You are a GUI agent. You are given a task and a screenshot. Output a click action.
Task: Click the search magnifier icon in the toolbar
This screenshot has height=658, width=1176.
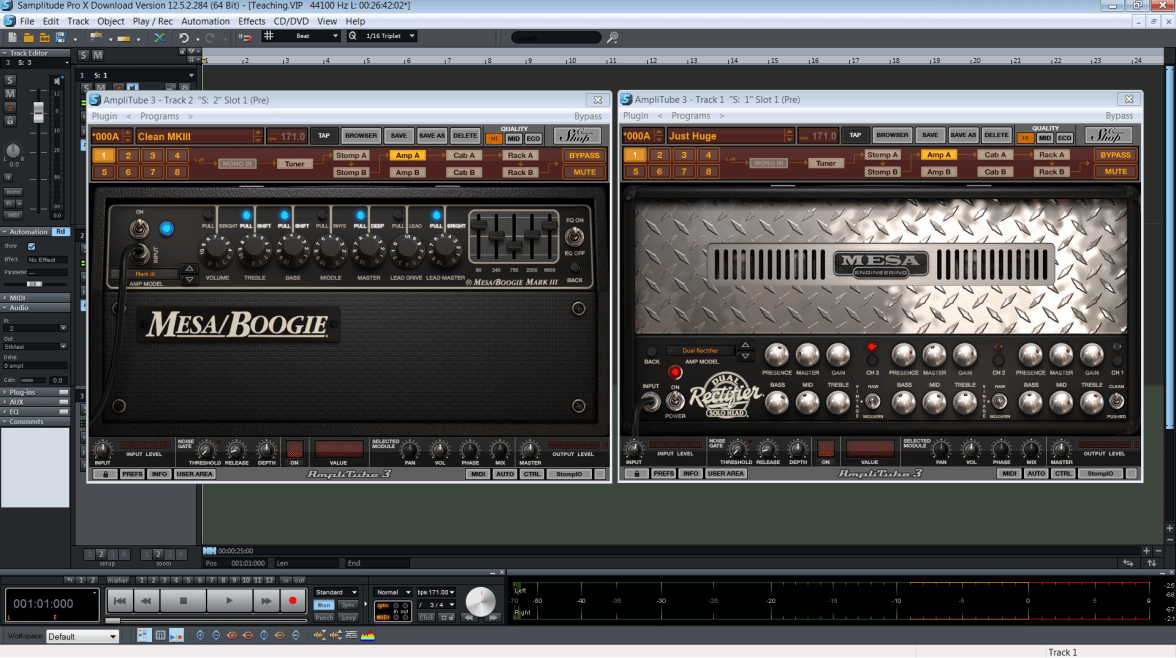612,38
